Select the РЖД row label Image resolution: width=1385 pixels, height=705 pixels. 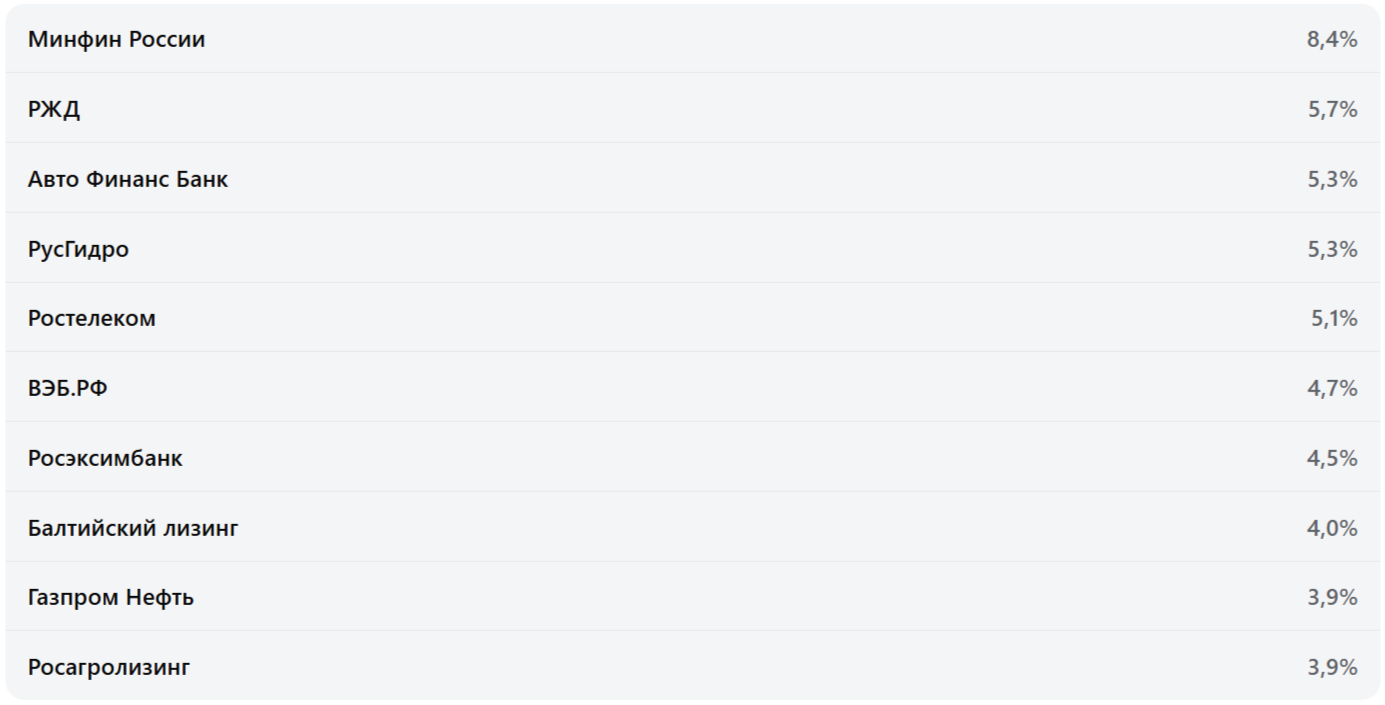tap(54, 110)
